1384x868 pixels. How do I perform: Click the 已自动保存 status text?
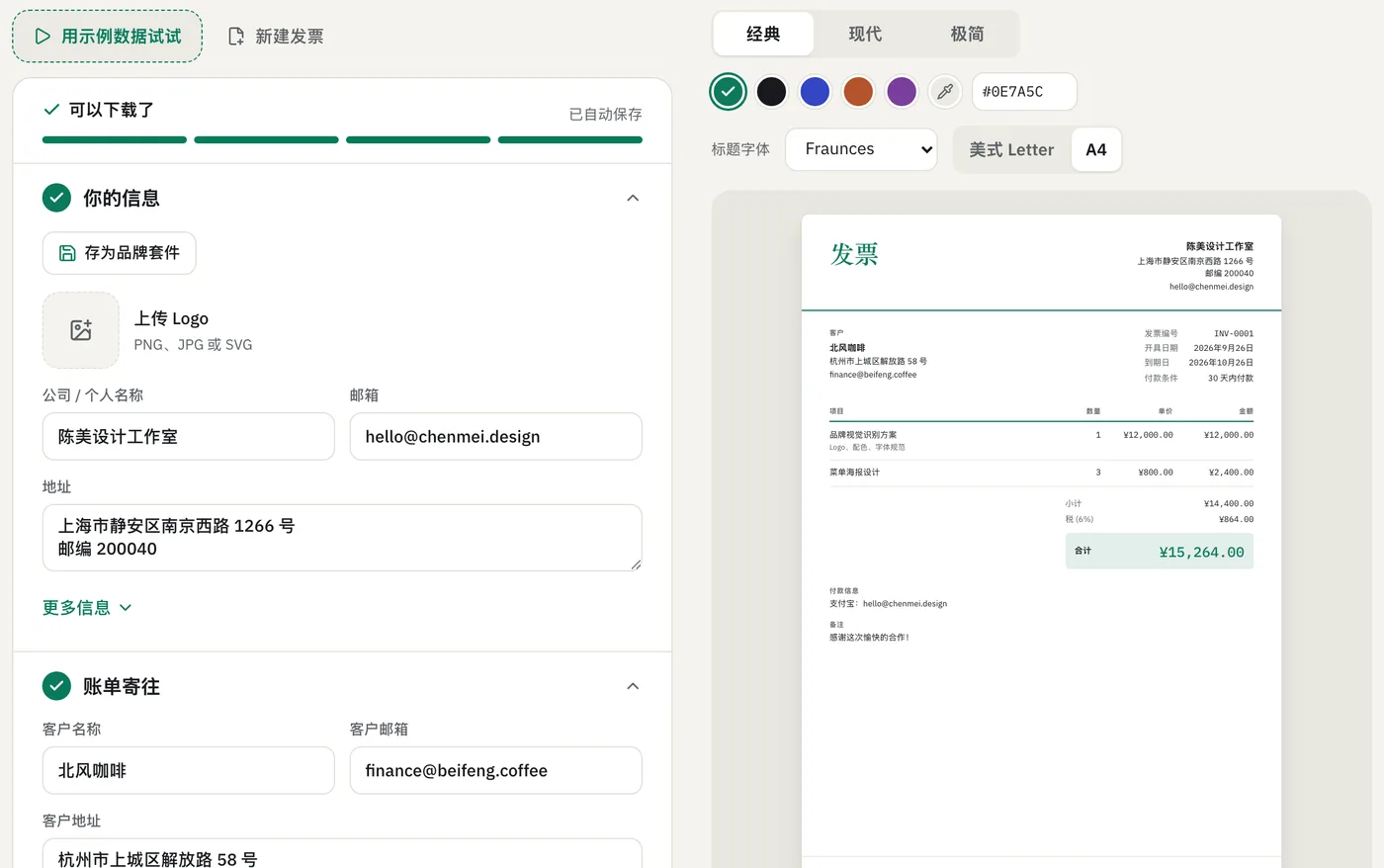click(x=606, y=115)
